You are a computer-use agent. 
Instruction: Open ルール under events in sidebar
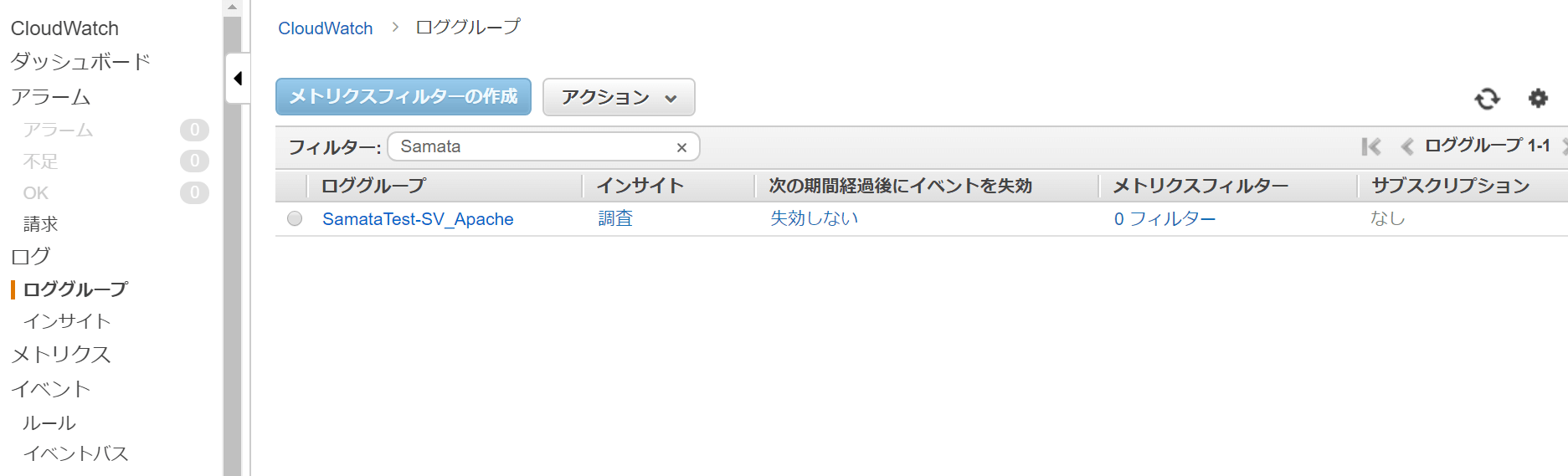49,423
